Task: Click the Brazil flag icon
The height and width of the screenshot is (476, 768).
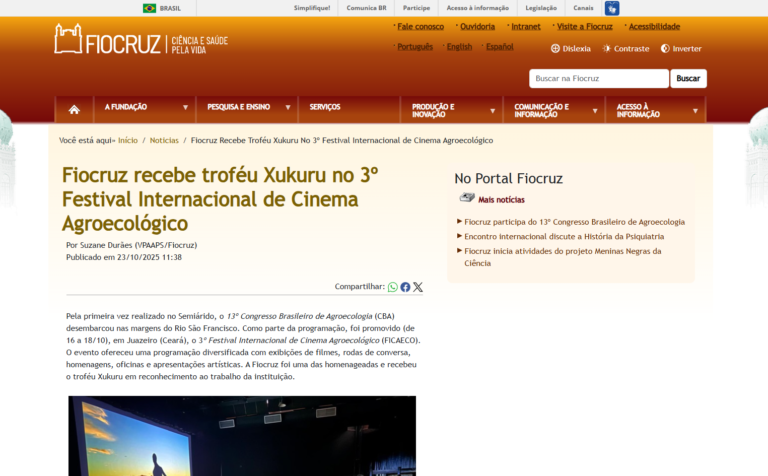Action: [149, 8]
